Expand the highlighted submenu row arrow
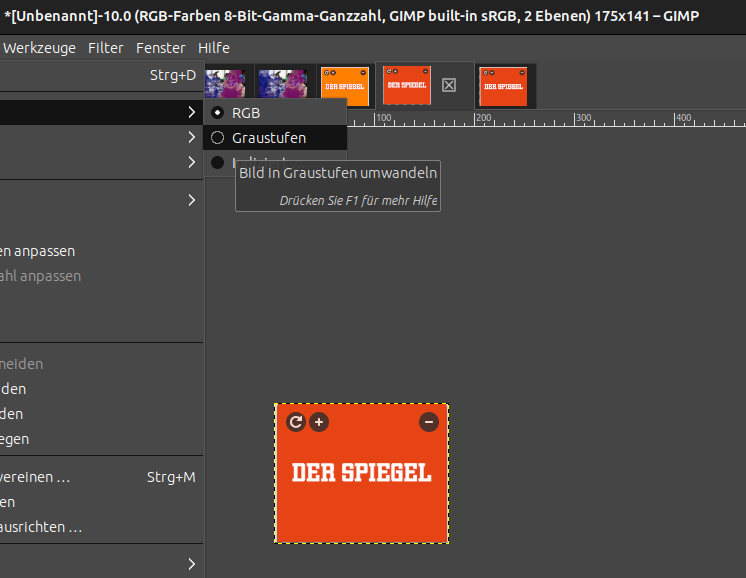Screen dimensions: 746x578 pyautogui.click(x=191, y=112)
